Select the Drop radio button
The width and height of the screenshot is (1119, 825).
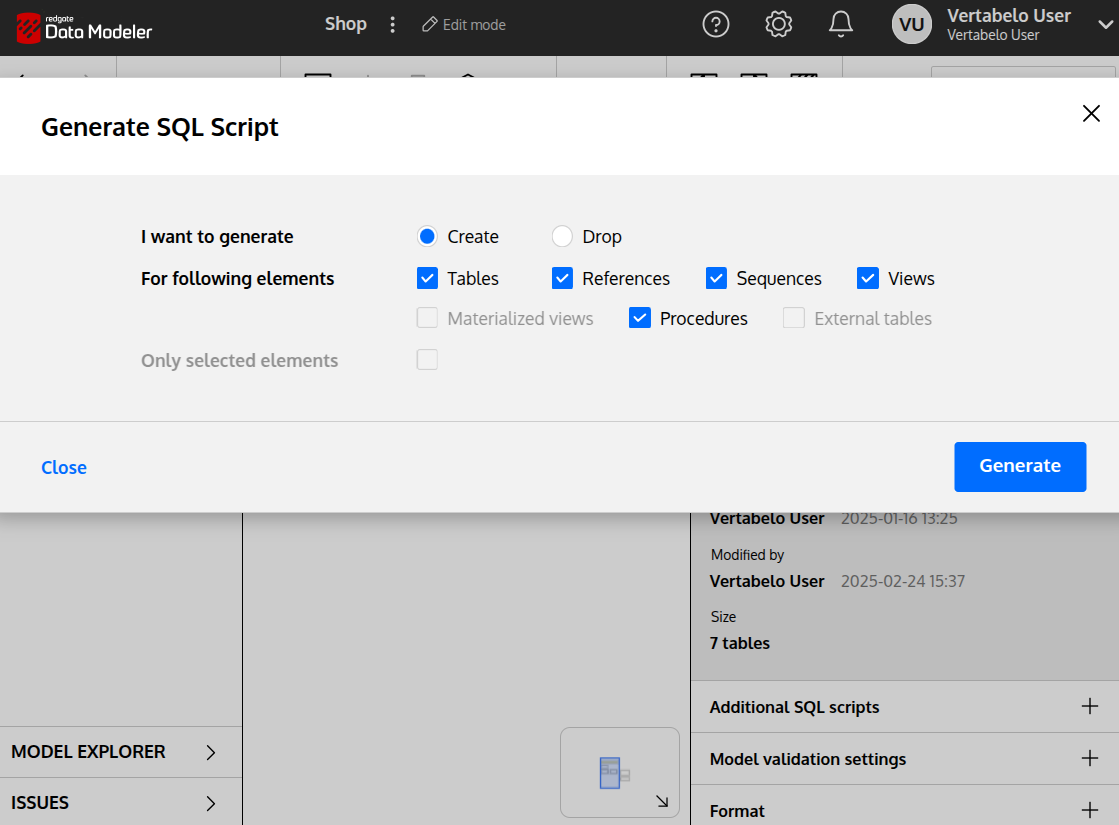tap(561, 236)
